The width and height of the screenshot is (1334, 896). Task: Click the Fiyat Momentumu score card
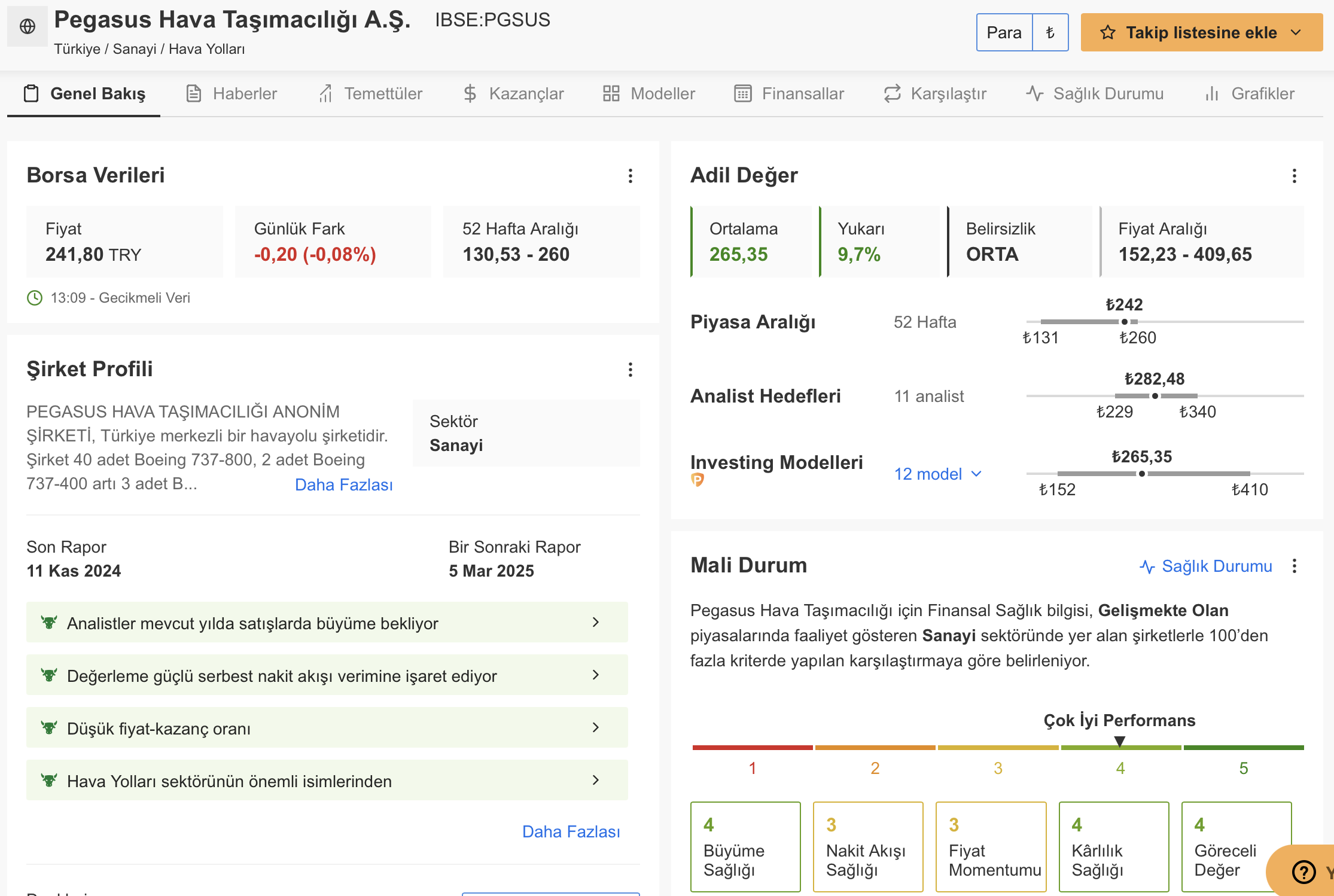click(991, 846)
